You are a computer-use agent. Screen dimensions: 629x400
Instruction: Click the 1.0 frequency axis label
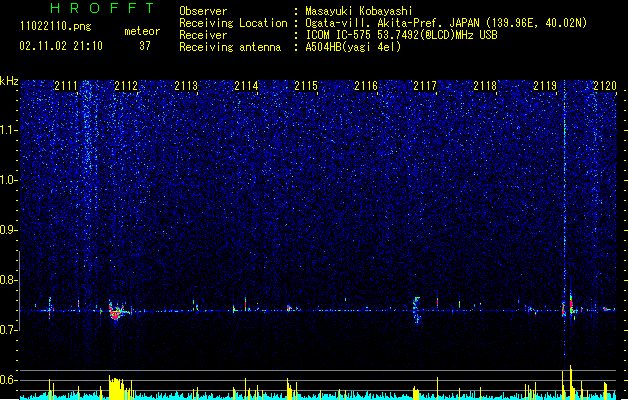tap(9, 180)
